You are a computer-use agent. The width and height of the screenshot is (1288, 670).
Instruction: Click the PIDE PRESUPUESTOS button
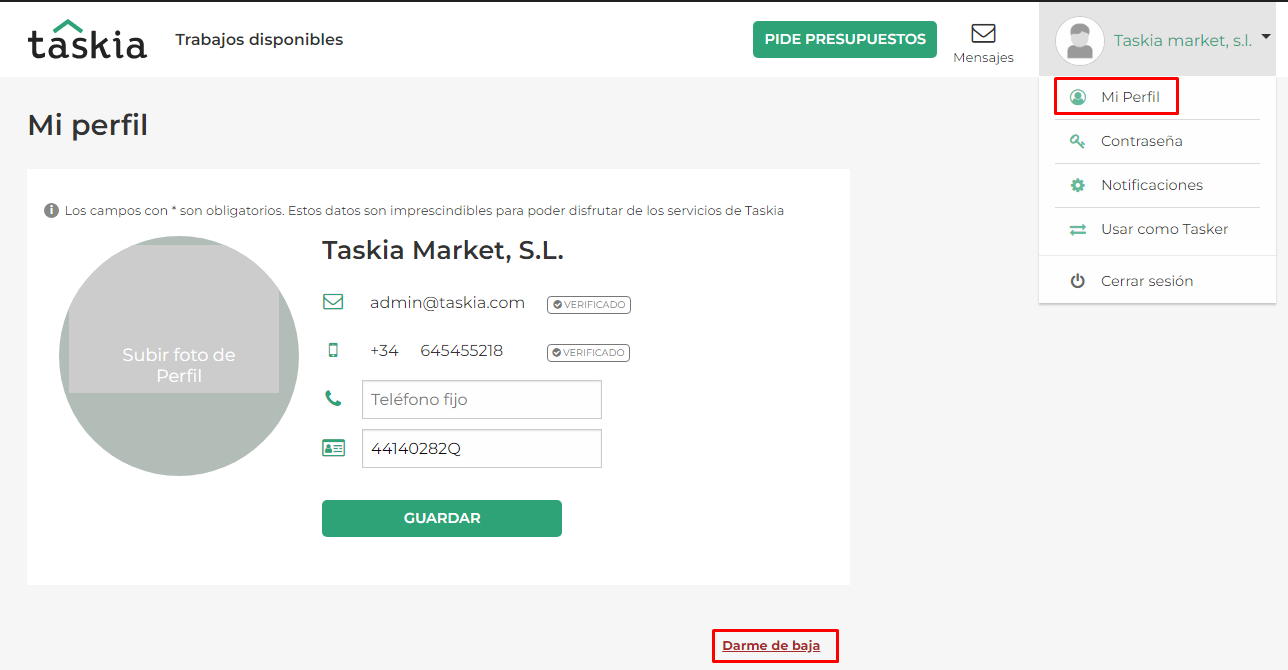point(845,39)
